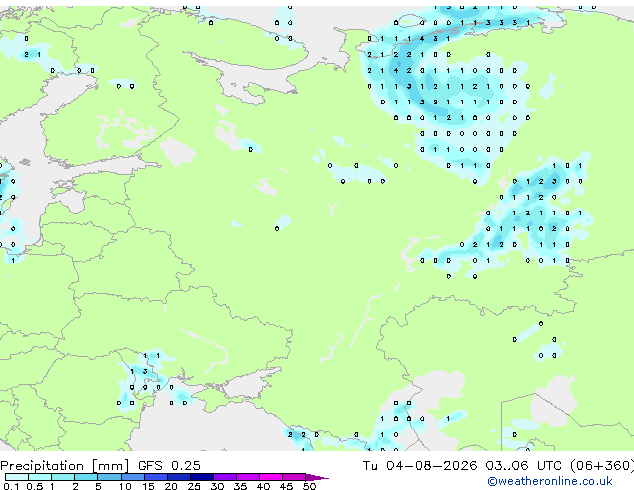
Task: Click the 40–45 mm magenta legend swatch
Action: pos(271,477)
